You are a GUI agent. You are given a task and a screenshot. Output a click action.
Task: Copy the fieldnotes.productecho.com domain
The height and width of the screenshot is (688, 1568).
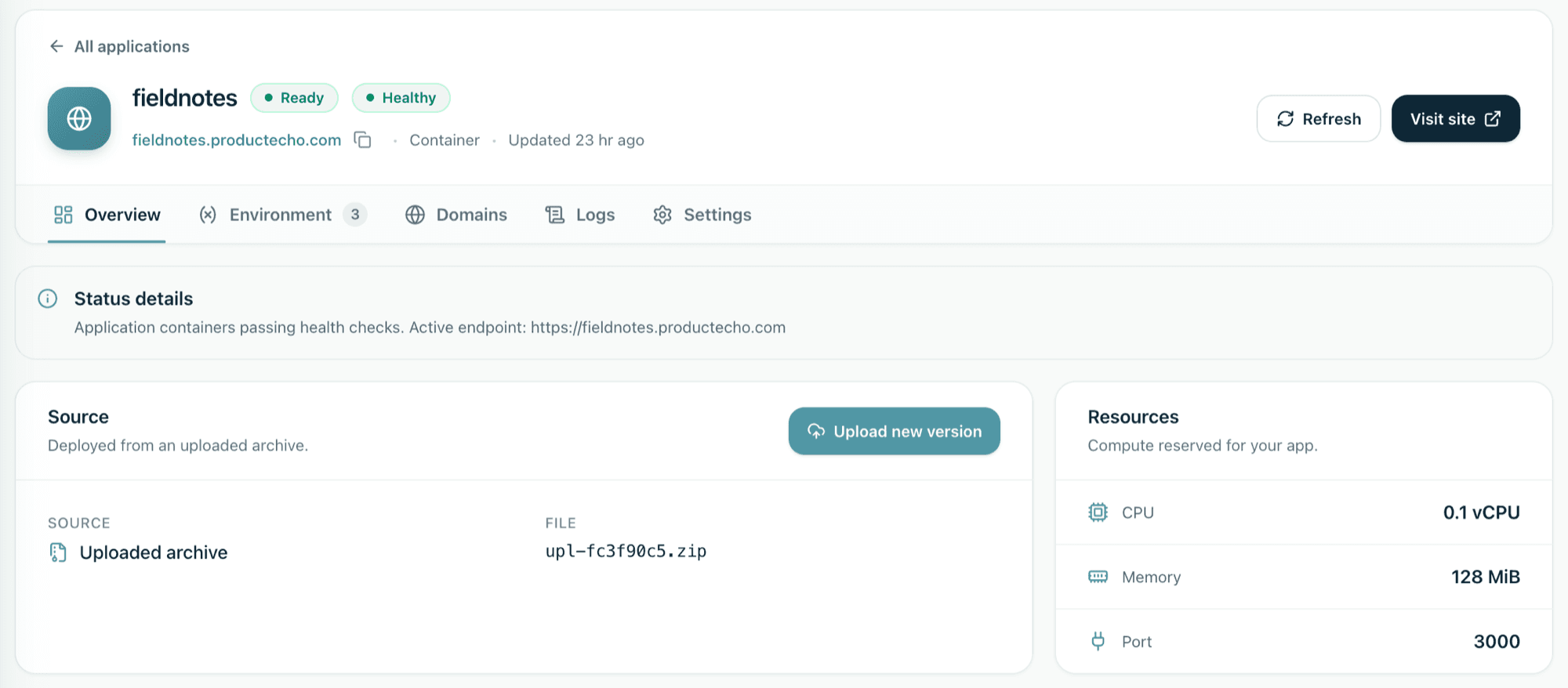(362, 139)
